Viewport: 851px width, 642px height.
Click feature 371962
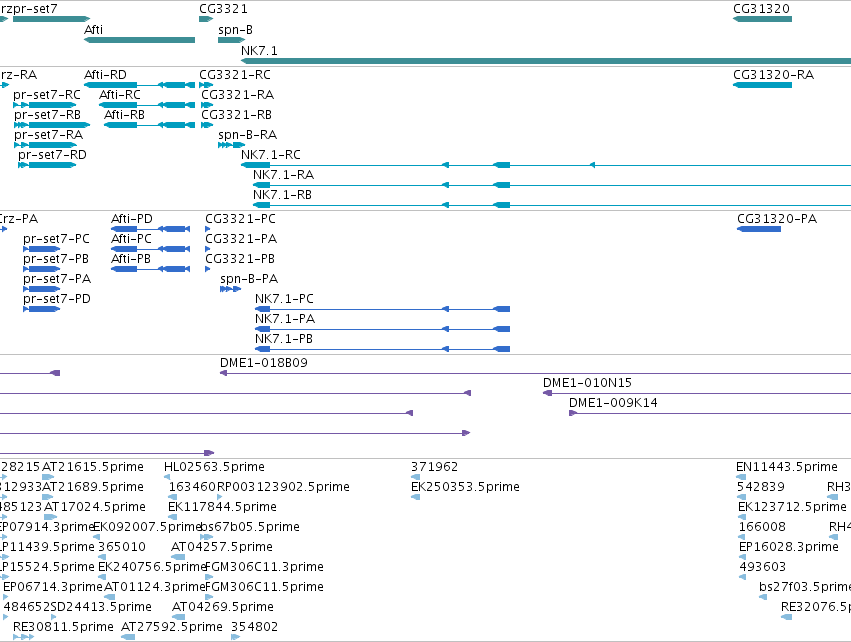434,467
